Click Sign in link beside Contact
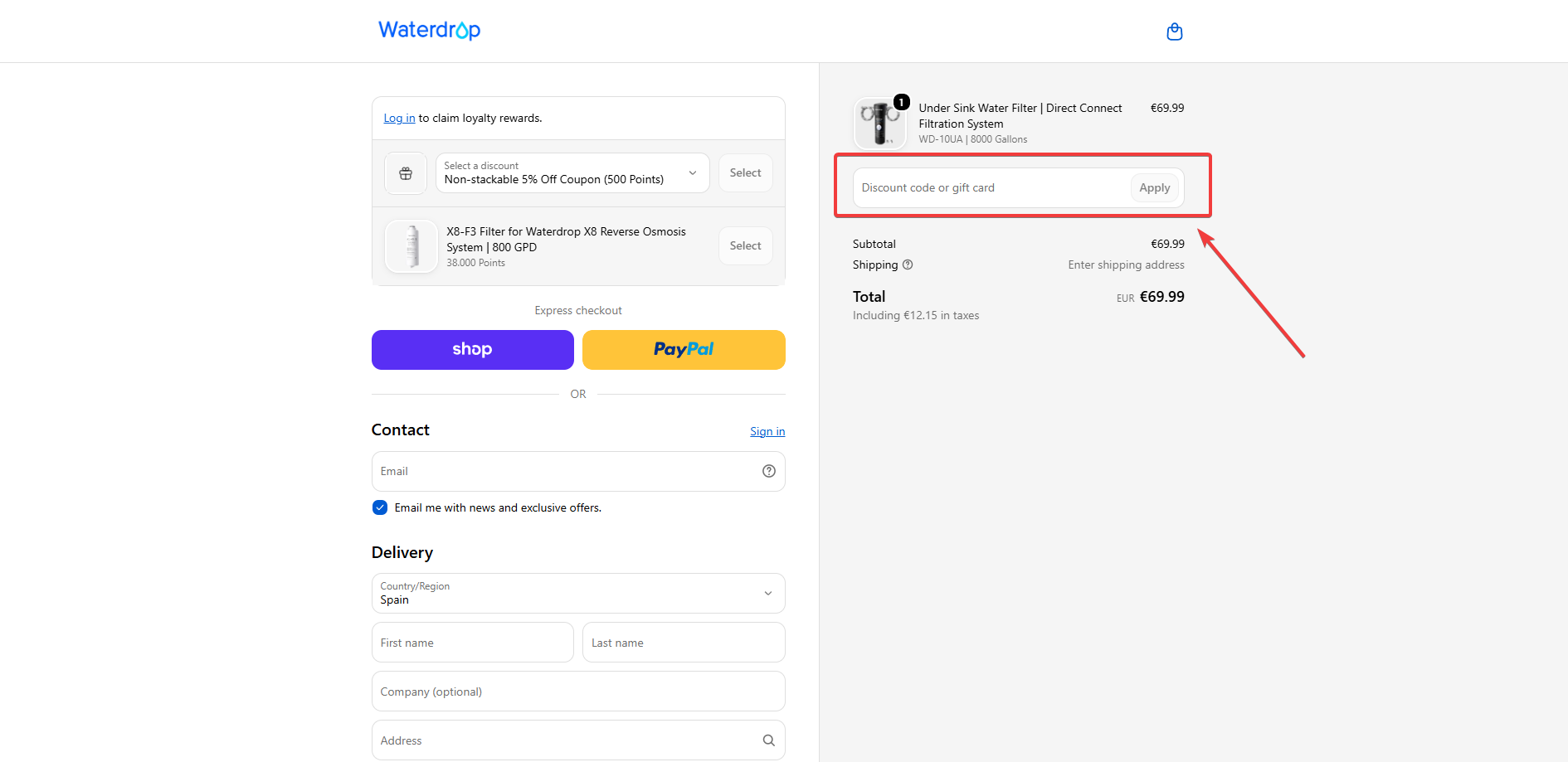Image resolution: width=1568 pixels, height=762 pixels. (767, 432)
